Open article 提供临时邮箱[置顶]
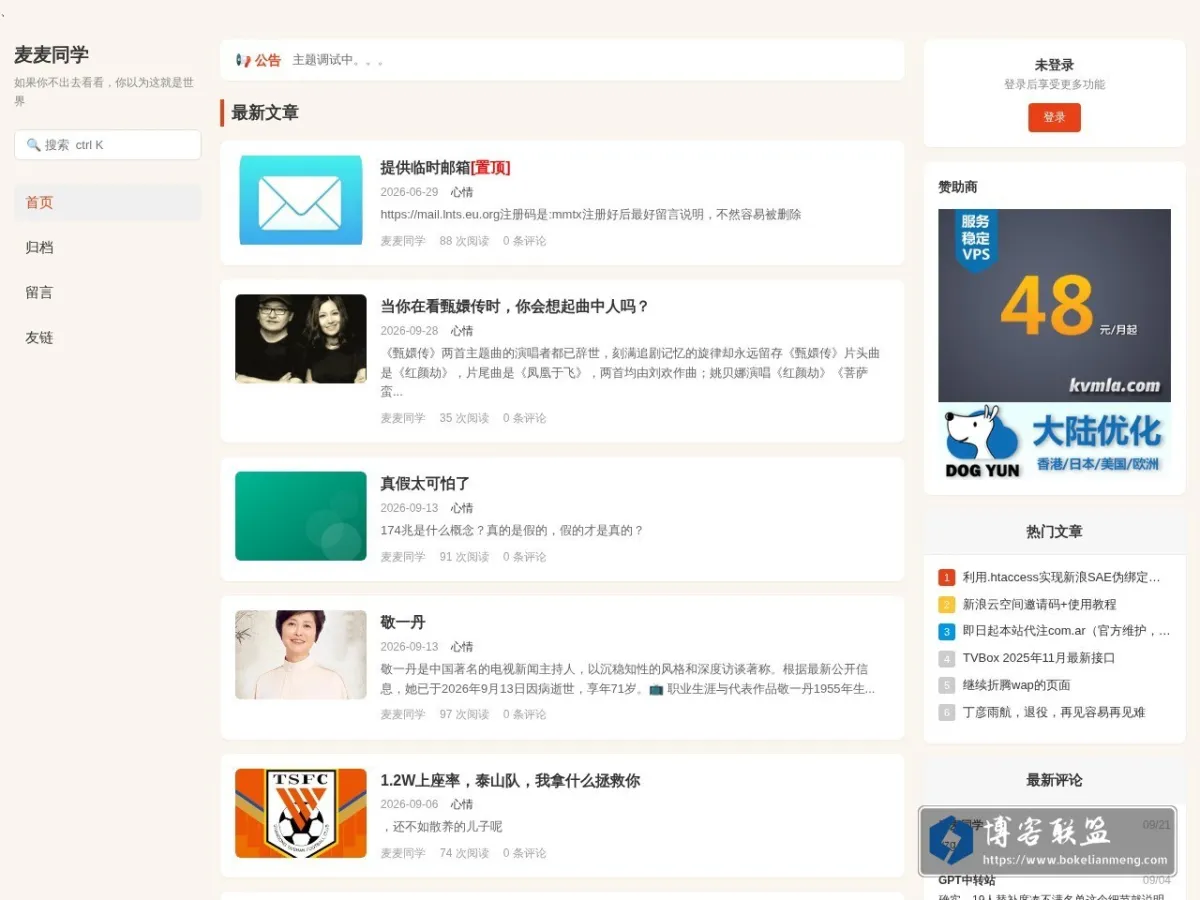This screenshot has width=1200, height=900. click(445, 167)
